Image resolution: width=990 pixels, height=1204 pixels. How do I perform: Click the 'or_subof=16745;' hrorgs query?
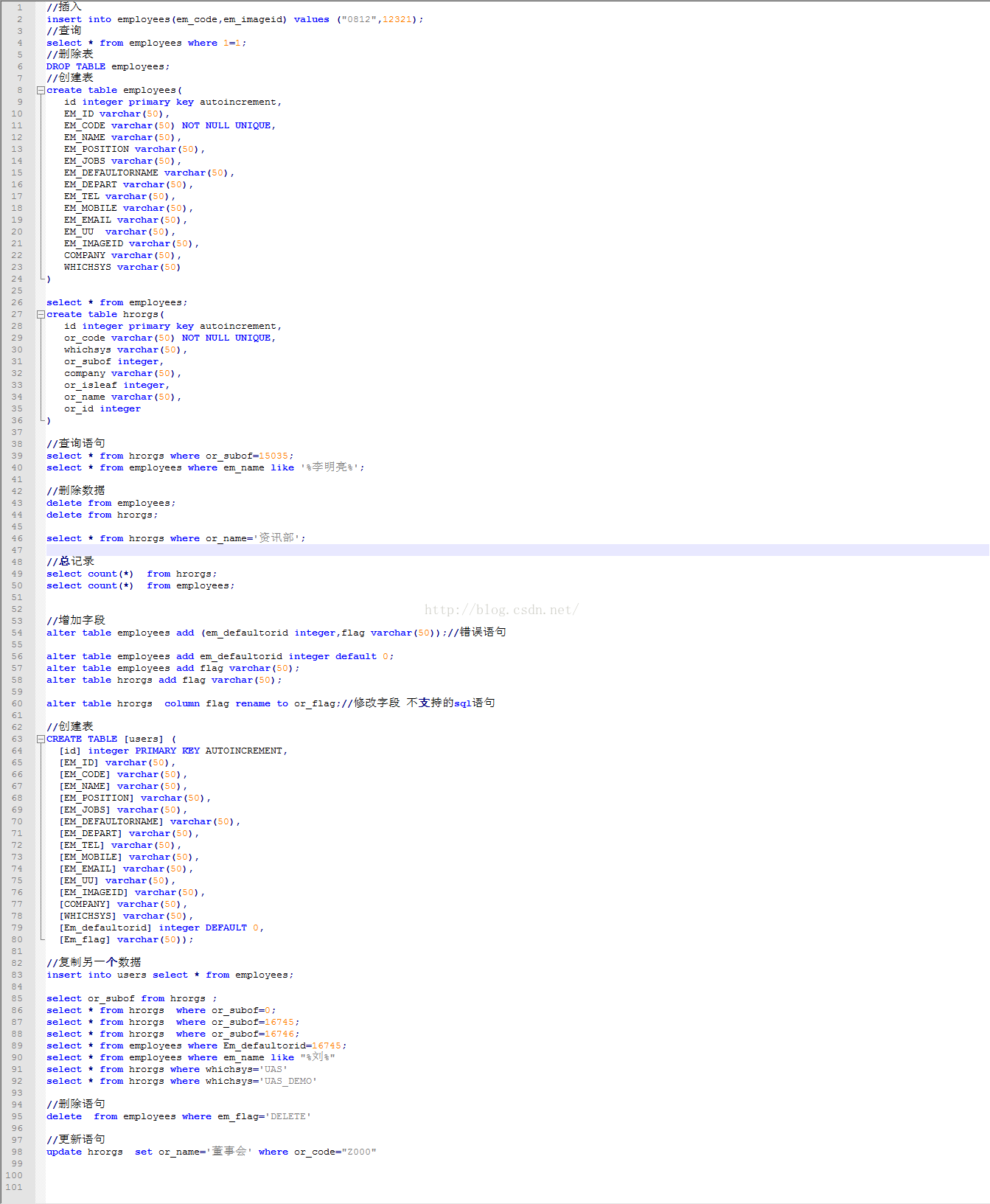(x=173, y=1022)
